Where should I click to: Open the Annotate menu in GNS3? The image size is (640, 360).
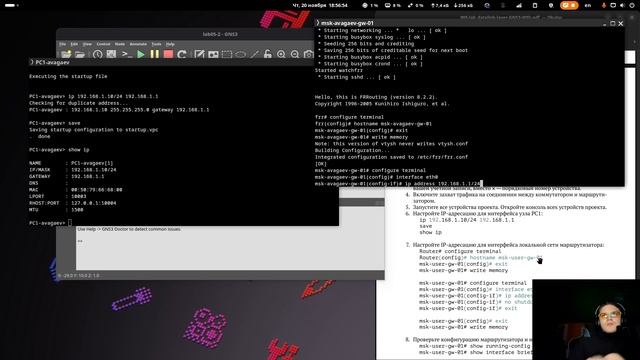(x=138, y=44)
